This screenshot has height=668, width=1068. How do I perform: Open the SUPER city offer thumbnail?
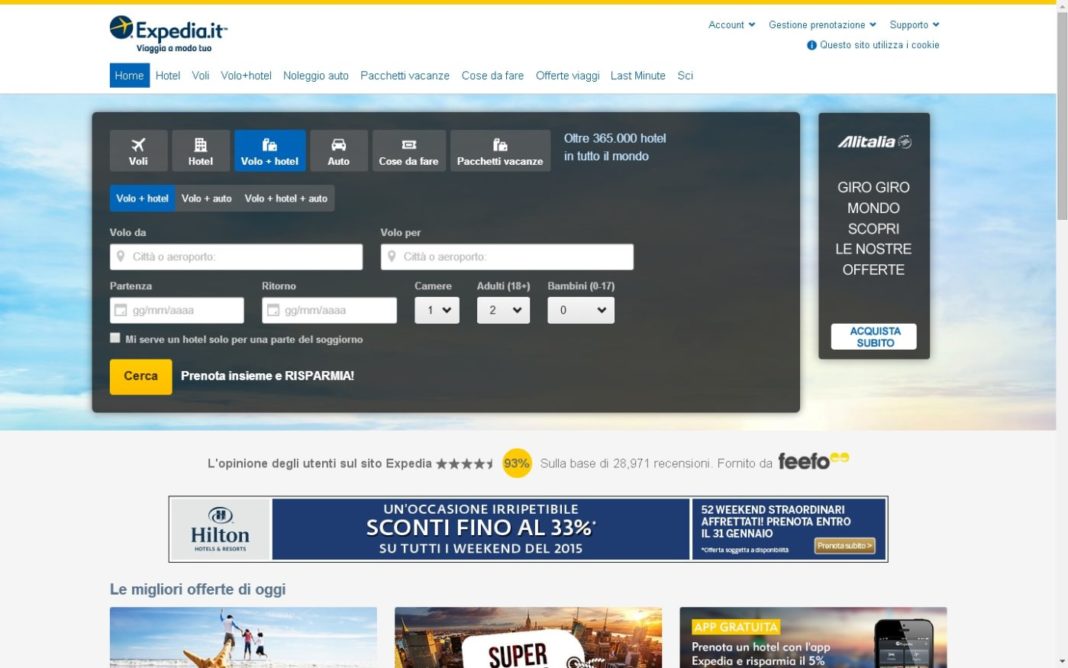point(529,637)
